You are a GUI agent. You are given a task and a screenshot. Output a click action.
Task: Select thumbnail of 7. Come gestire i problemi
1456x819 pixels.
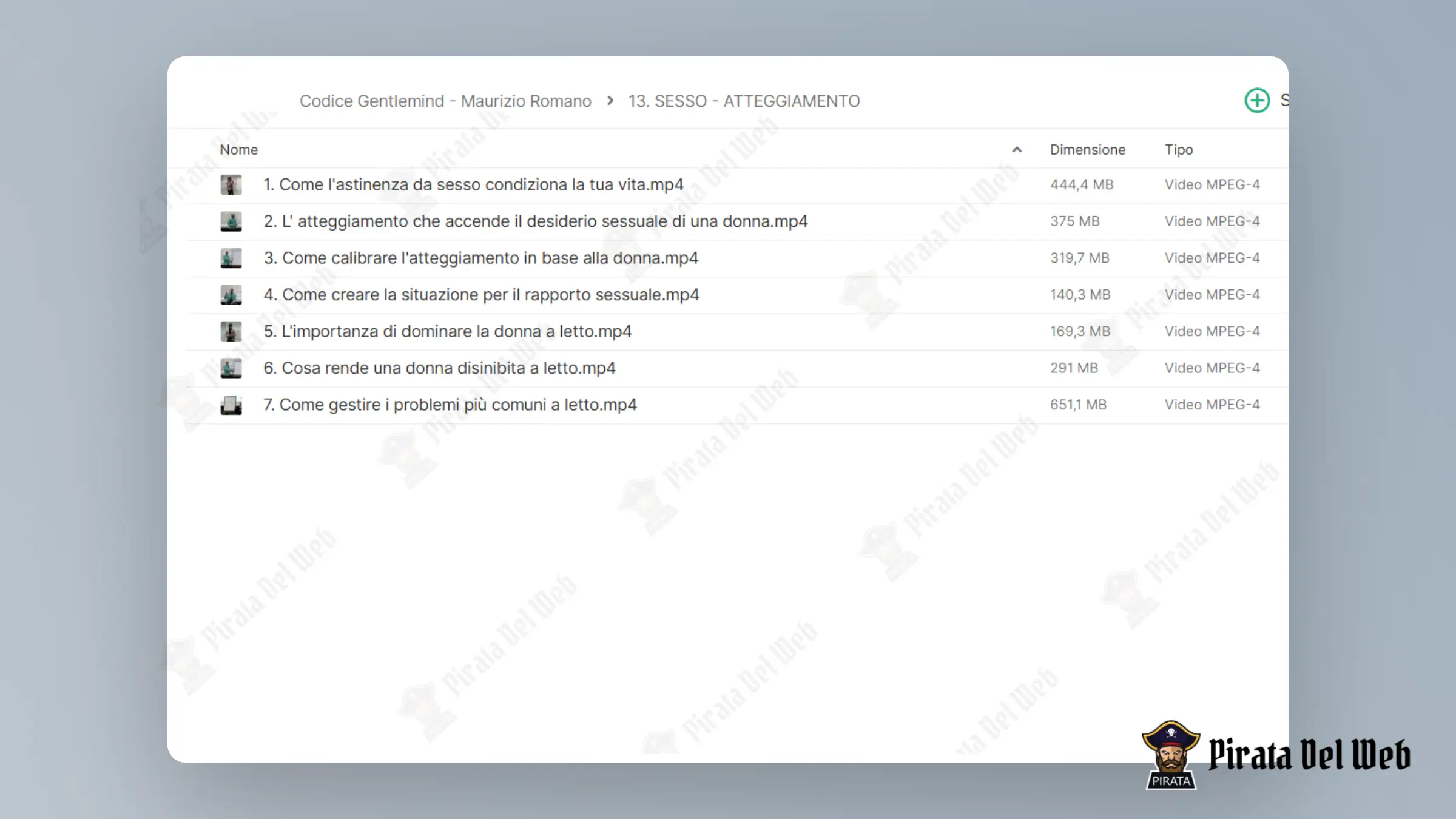(x=231, y=405)
